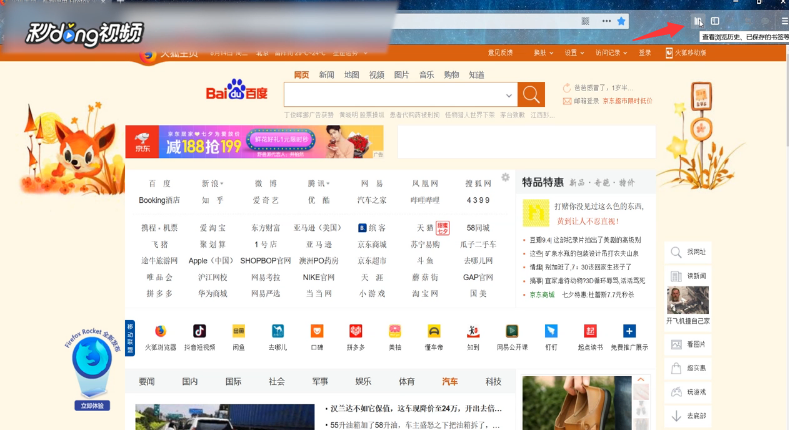This screenshot has width=789, height=430.
Task: Click the blue 移动联盟 side tab
Action: [130, 338]
